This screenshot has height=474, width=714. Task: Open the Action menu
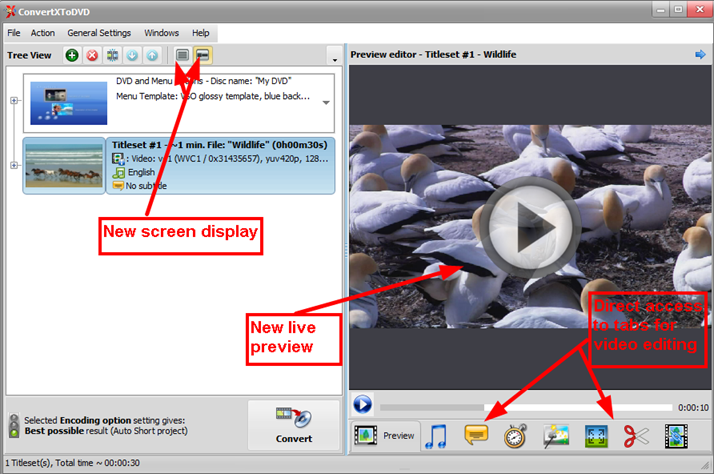click(x=43, y=33)
